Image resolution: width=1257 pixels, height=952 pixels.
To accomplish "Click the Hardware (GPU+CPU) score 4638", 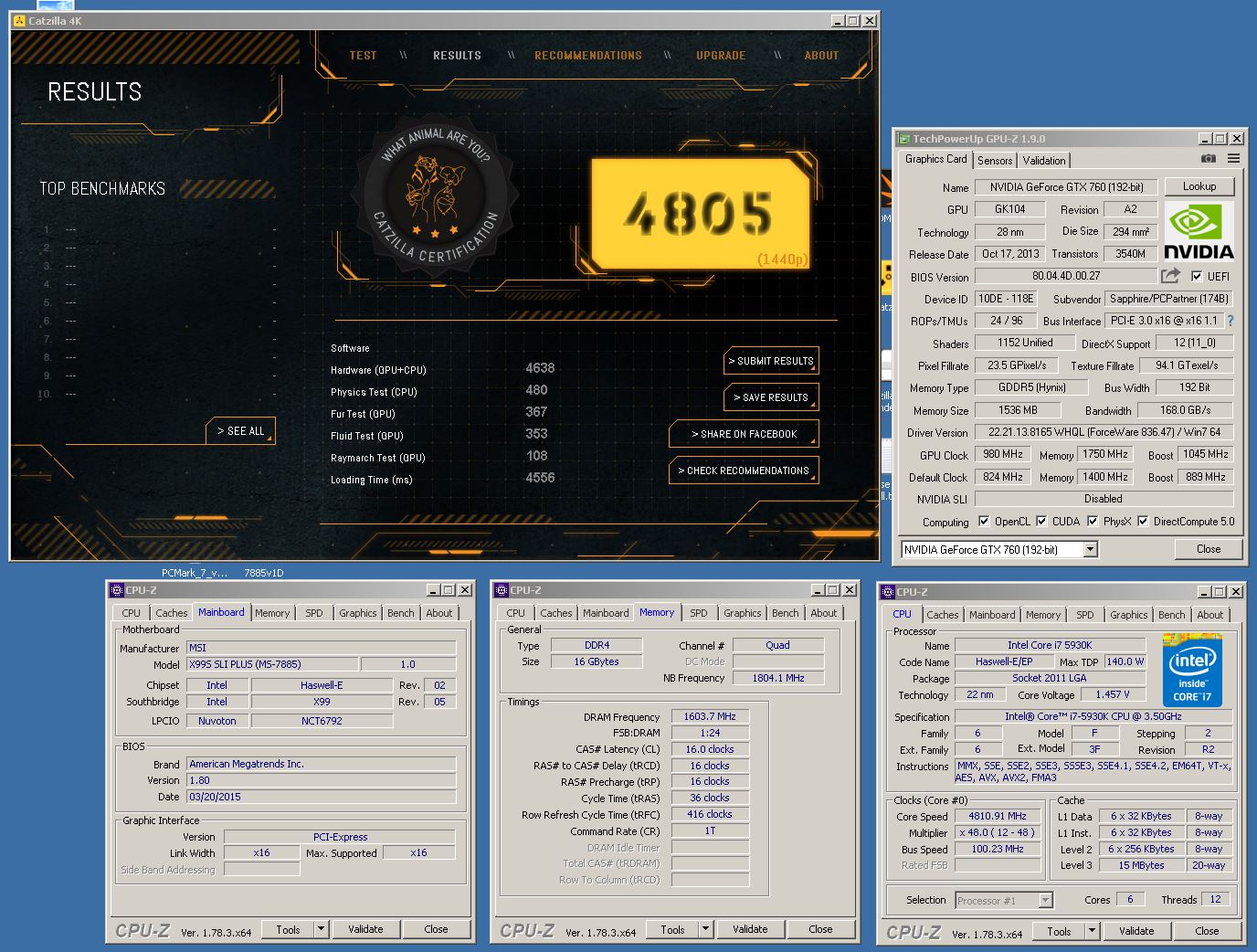I will click(540, 368).
